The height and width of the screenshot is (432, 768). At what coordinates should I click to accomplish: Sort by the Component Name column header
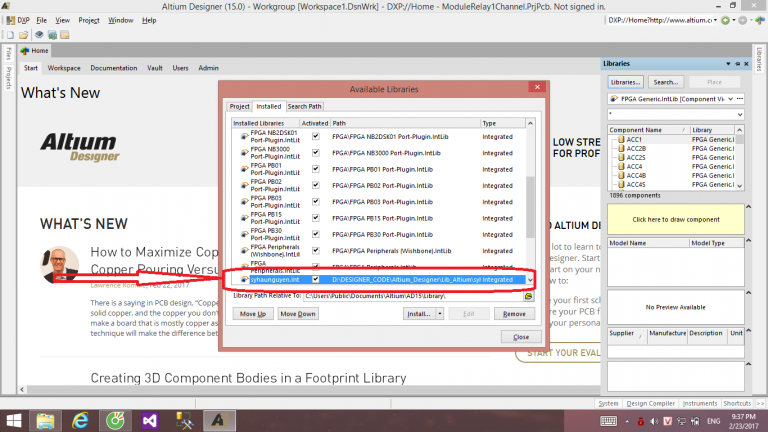(648, 130)
